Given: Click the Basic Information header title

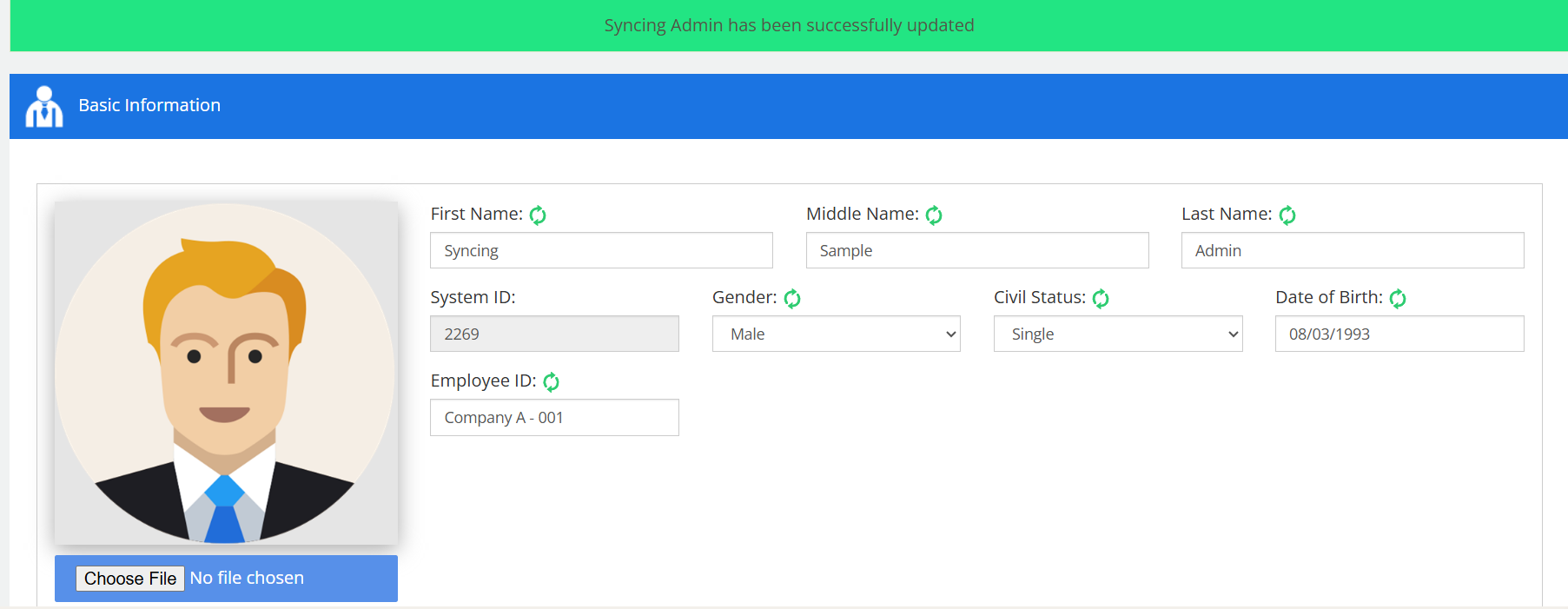Looking at the screenshot, I should pos(149,105).
